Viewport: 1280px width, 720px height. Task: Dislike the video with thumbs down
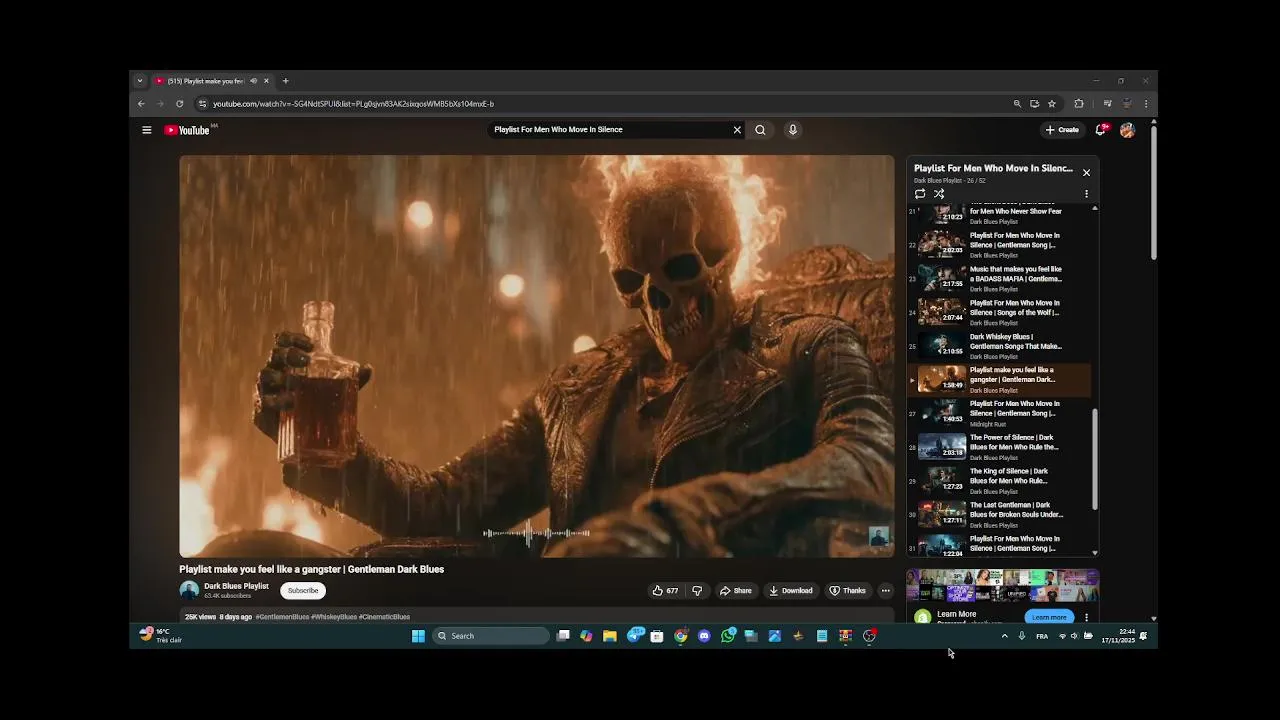(x=697, y=591)
